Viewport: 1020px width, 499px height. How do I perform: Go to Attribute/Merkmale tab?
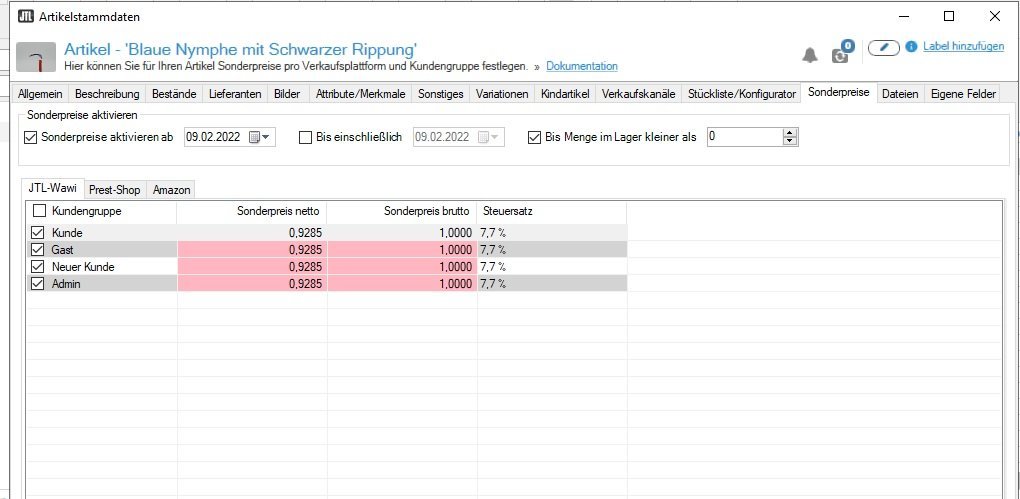click(x=360, y=94)
